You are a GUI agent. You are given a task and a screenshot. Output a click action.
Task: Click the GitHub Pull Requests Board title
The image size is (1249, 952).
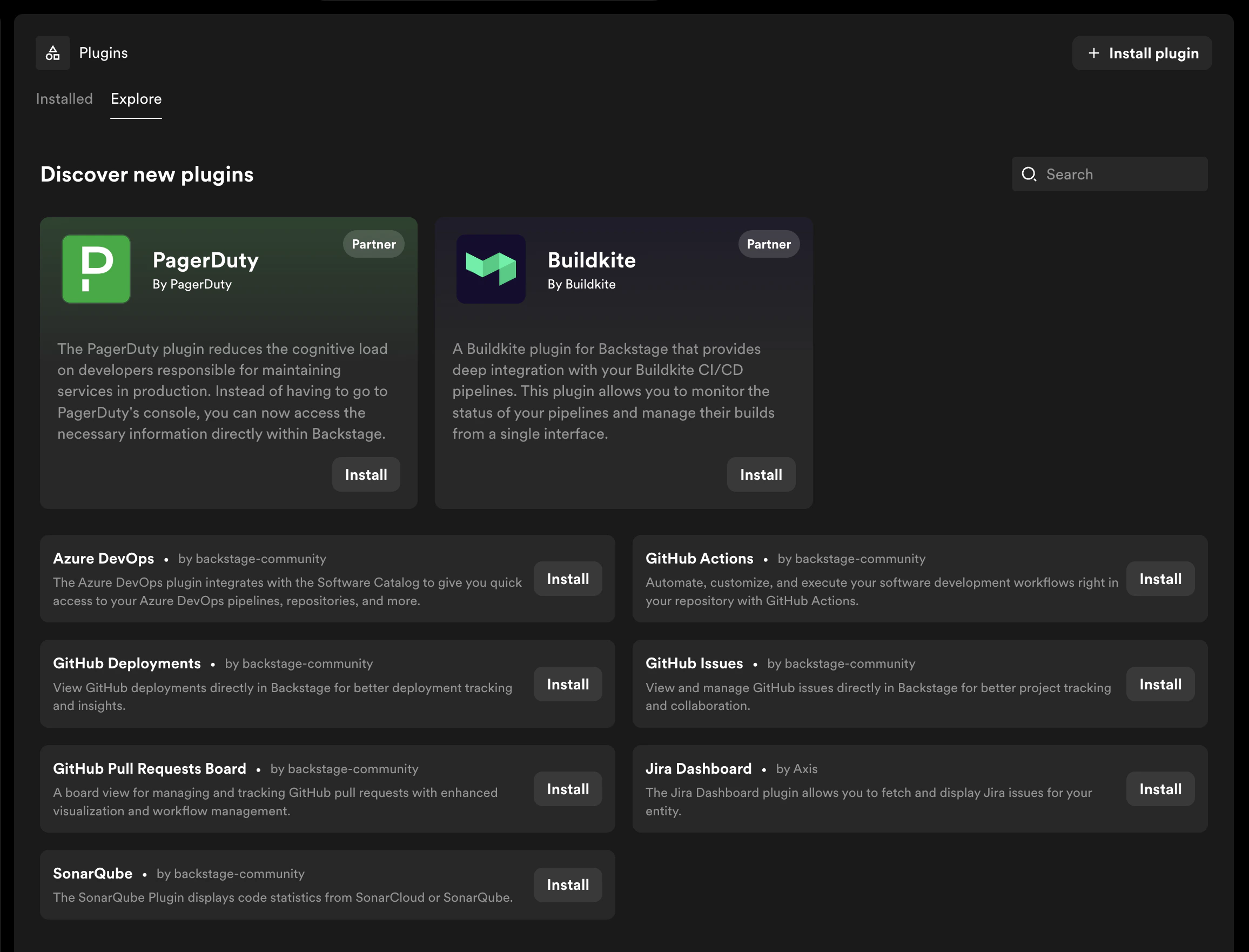(x=150, y=768)
